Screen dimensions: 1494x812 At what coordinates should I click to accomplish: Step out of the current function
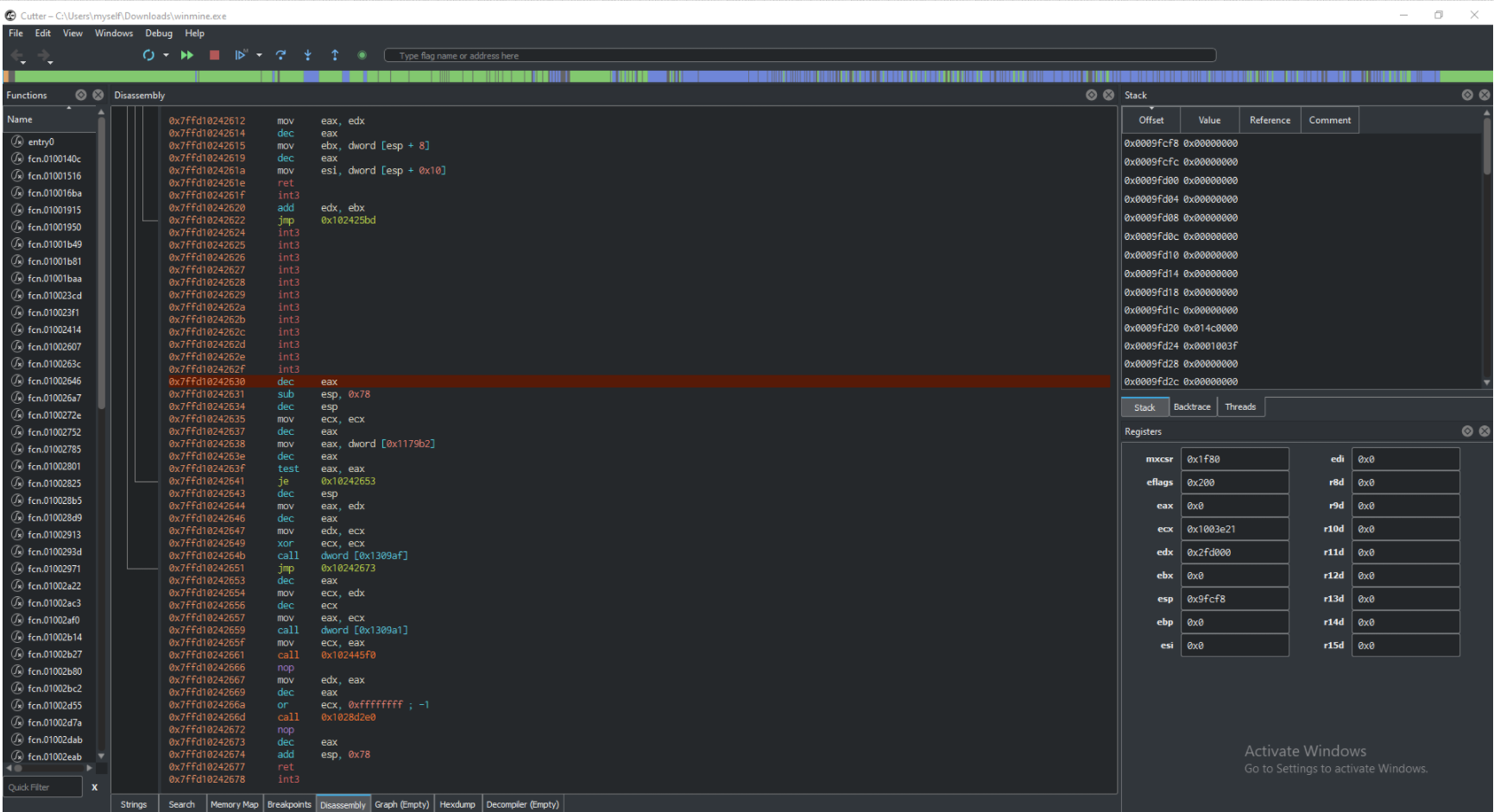(x=335, y=54)
